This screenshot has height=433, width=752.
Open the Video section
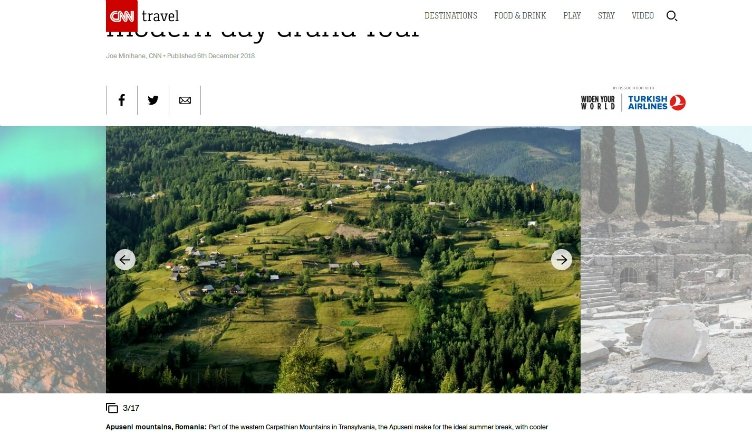(643, 16)
